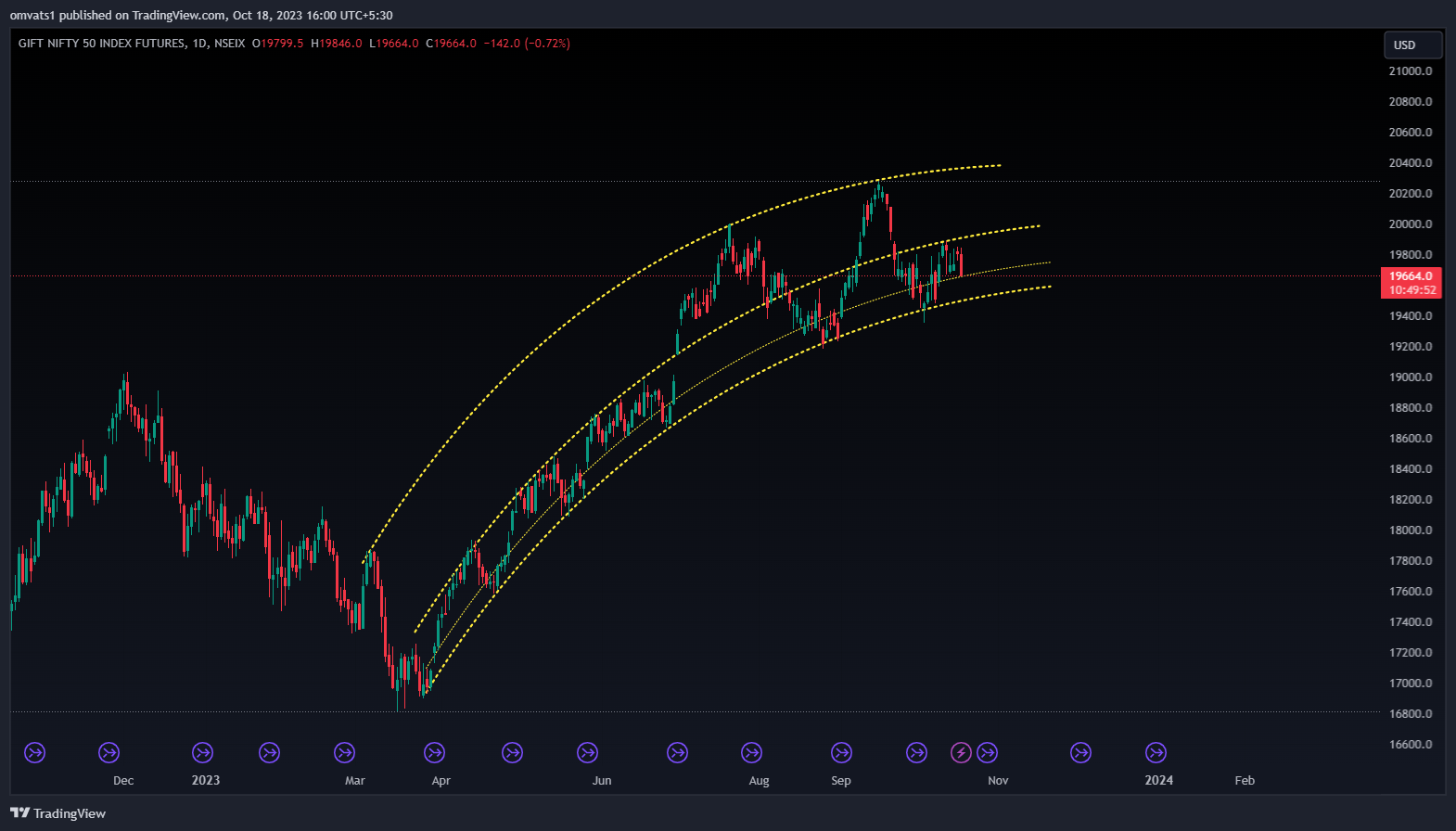1456x831 pixels.
Task: Click the Mar label on the time axis
Action: pos(355,781)
